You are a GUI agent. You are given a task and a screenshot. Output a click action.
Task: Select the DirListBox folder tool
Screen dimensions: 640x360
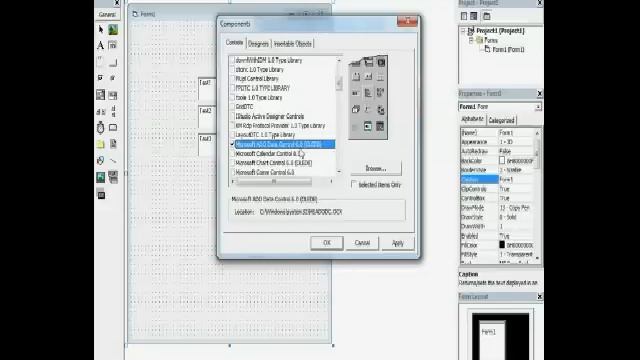(100, 144)
